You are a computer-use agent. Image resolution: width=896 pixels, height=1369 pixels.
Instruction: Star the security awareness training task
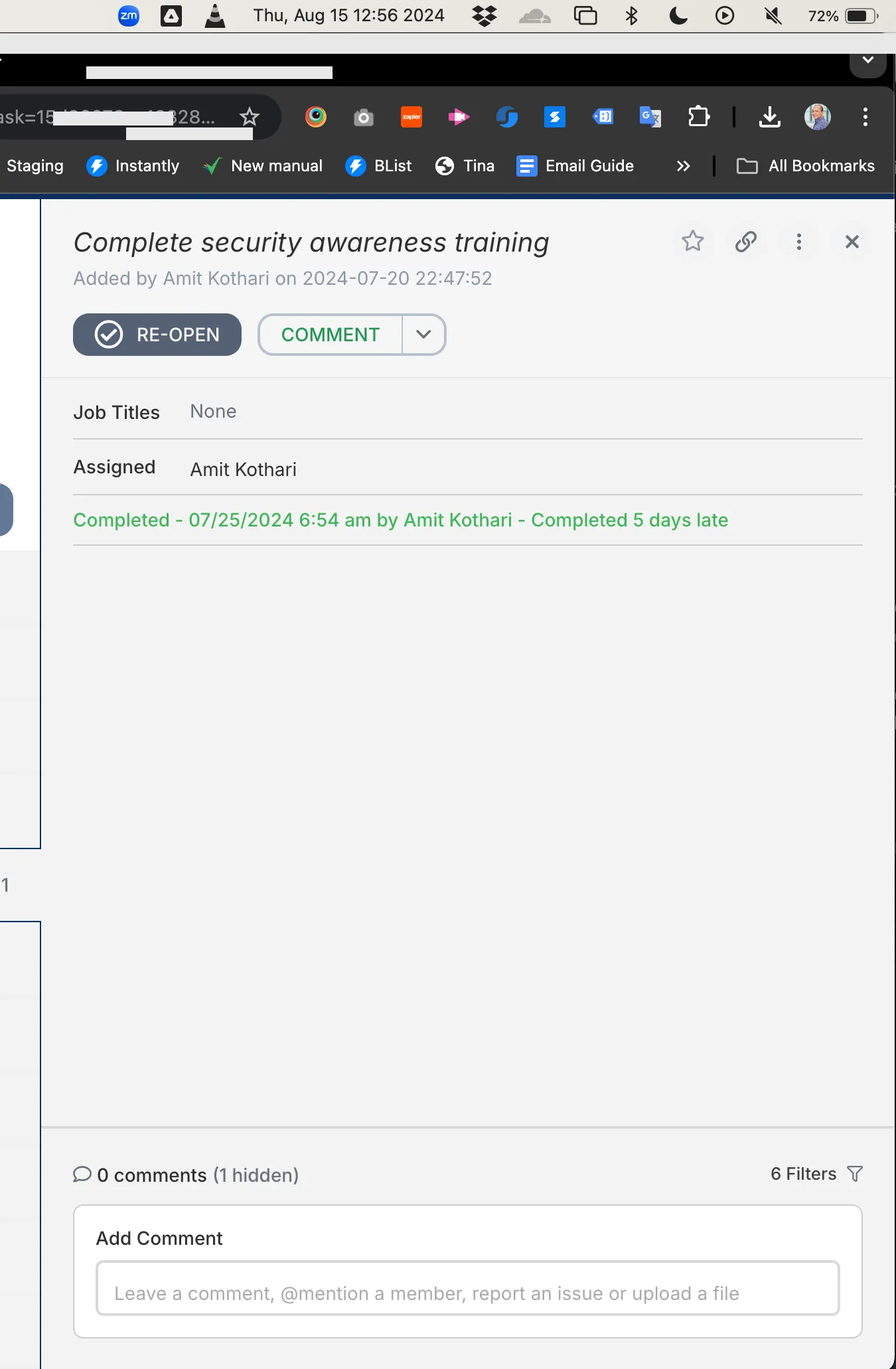692,241
